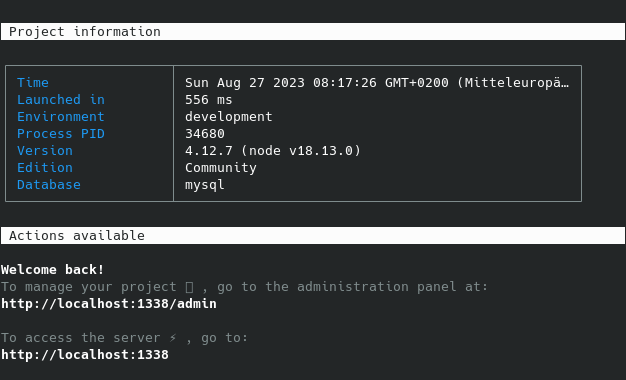Click the emoji glyph after 'your project'
The width and height of the screenshot is (626, 380).
pyautogui.click(x=190, y=287)
